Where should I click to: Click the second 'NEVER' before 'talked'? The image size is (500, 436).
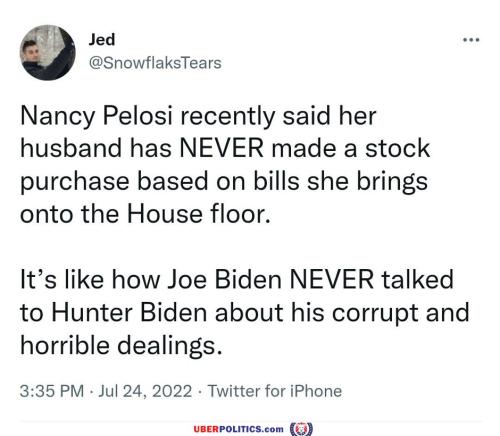pyautogui.click(x=332, y=279)
